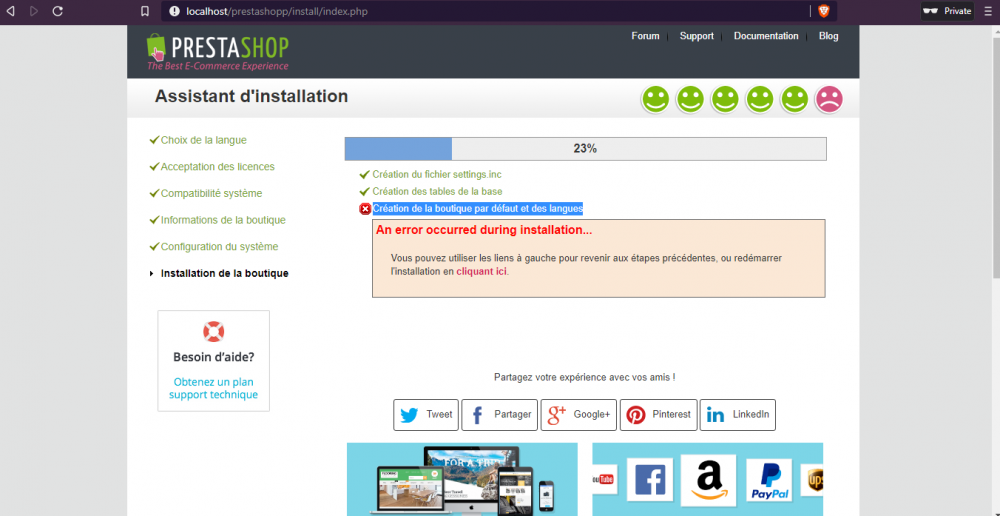
Task: Click the localhost address bar
Action: point(486,11)
